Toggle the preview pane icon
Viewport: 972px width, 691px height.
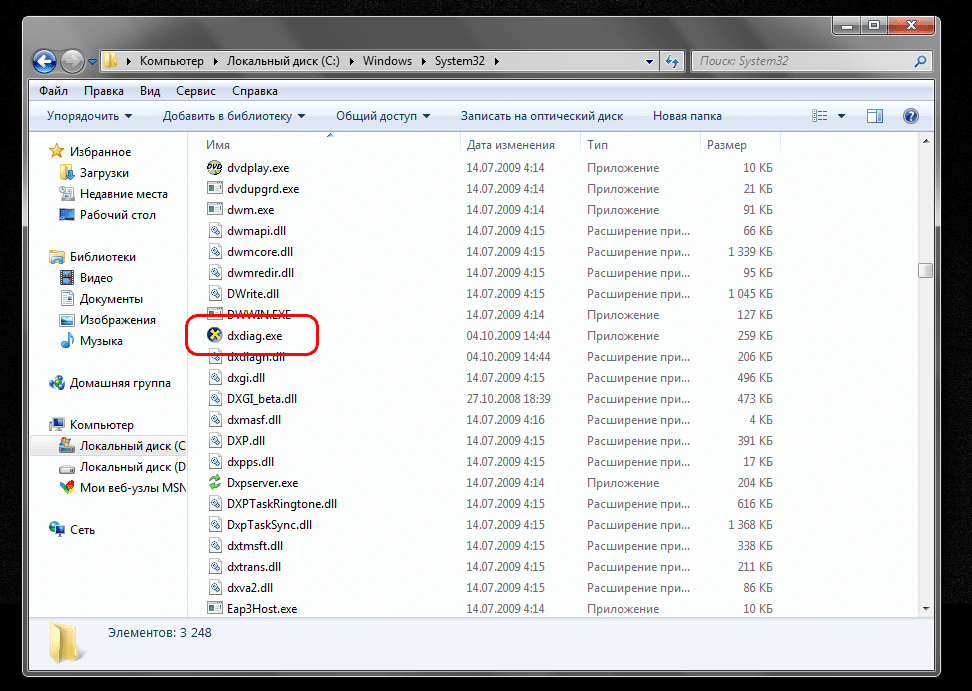pyautogui.click(x=875, y=116)
